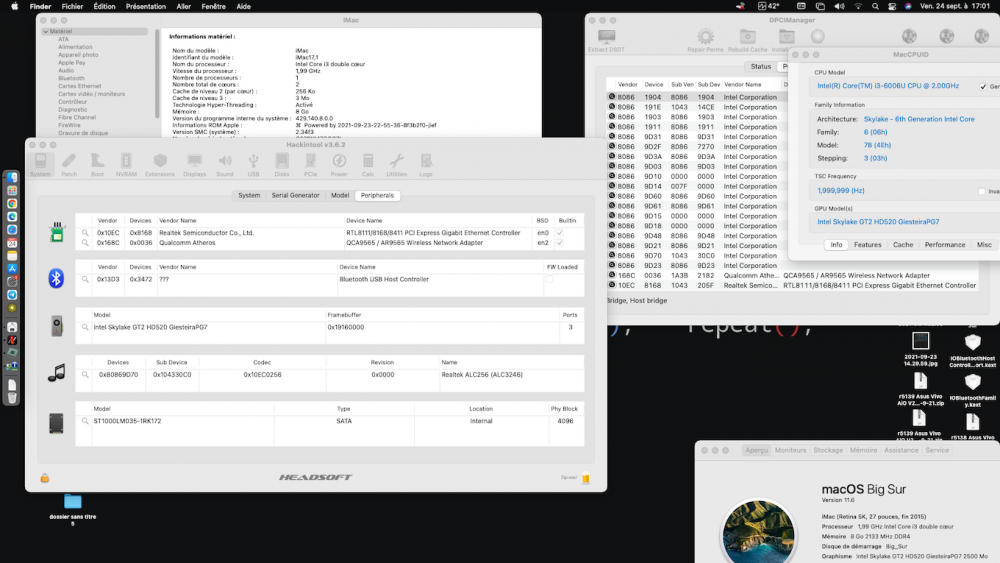Open Telegram from the Dock
Image resolution: width=1000 pixels, height=563 pixels.
tap(12, 295)
